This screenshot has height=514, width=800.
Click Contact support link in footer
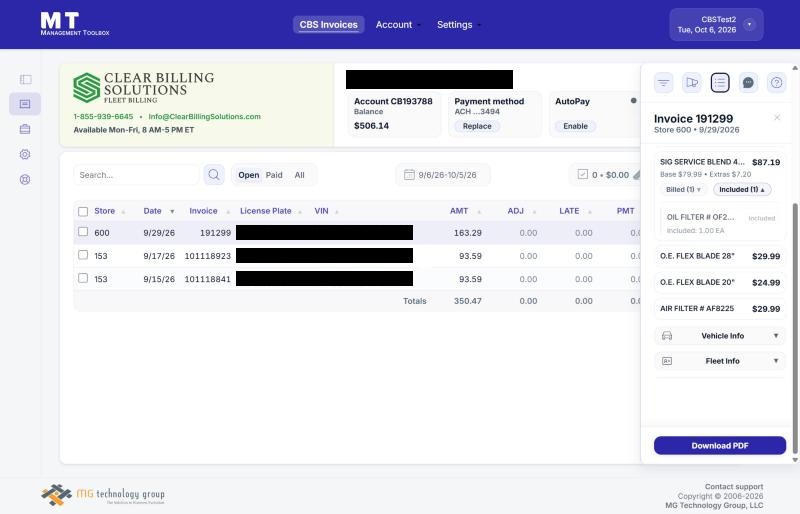[734, 486]
